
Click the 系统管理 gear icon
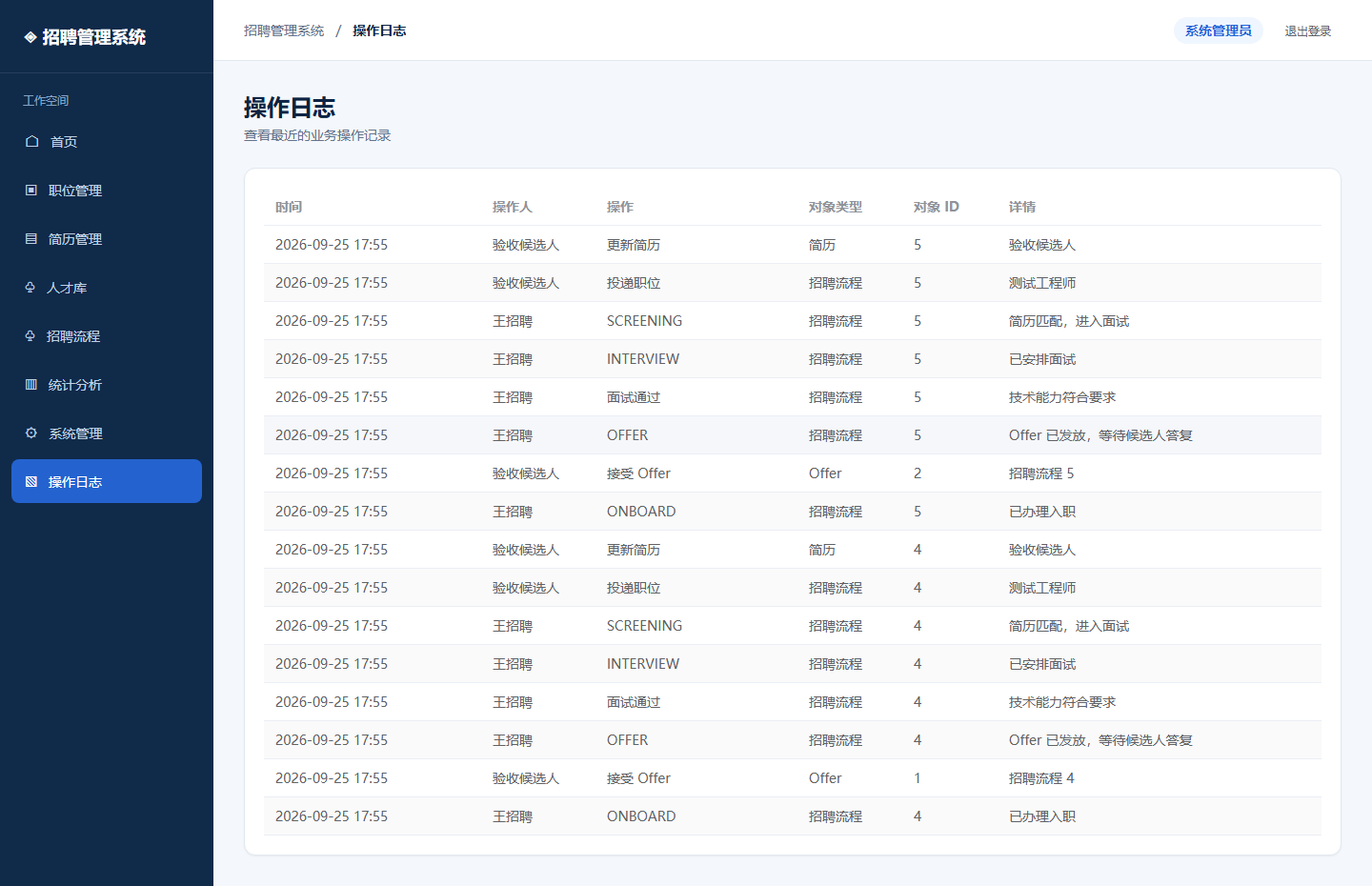pyautogui.click(x=31, y=433)
